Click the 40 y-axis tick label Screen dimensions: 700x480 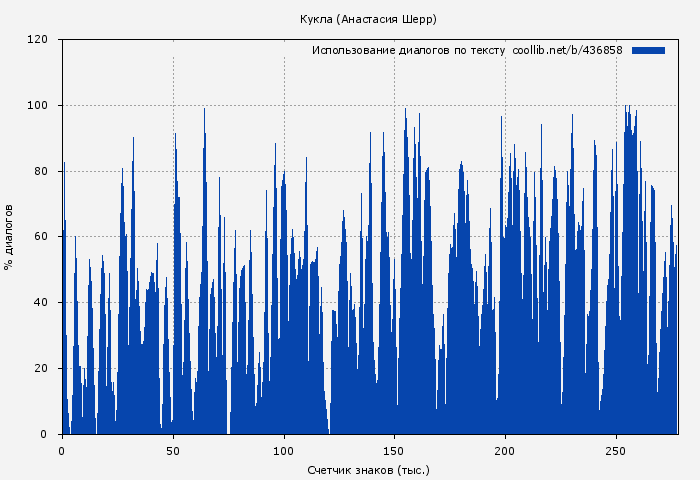pyautogui.click(x=41, y=302)
